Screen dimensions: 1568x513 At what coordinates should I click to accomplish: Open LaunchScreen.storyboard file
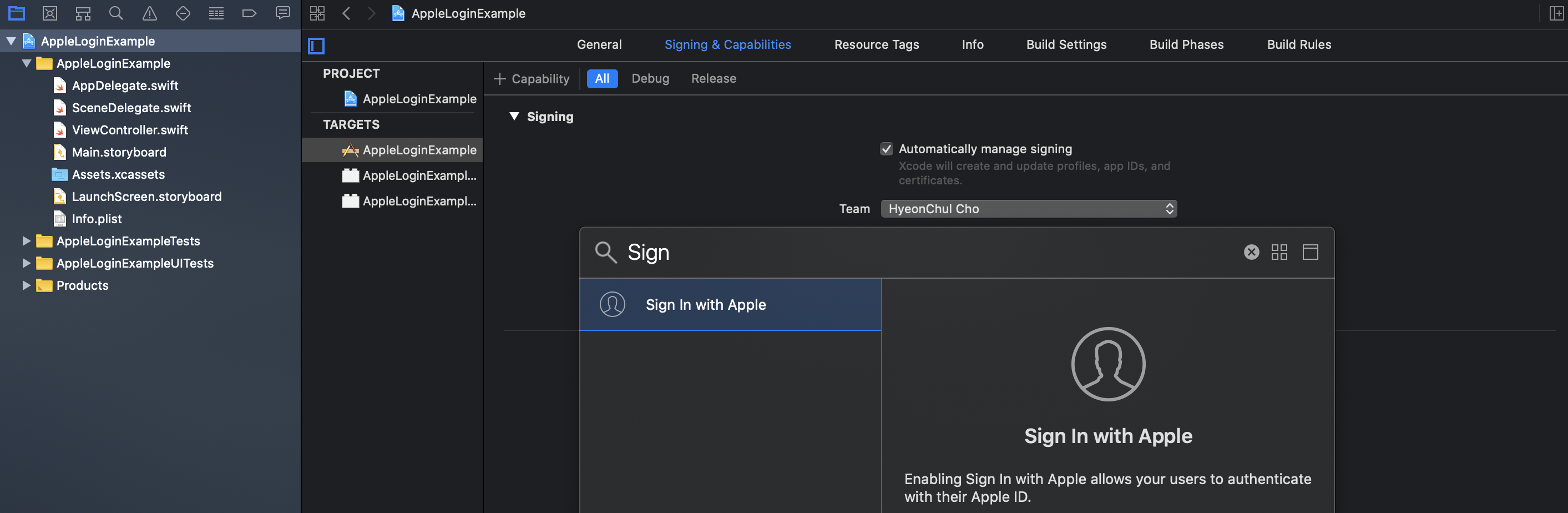(x=146, y=197)
